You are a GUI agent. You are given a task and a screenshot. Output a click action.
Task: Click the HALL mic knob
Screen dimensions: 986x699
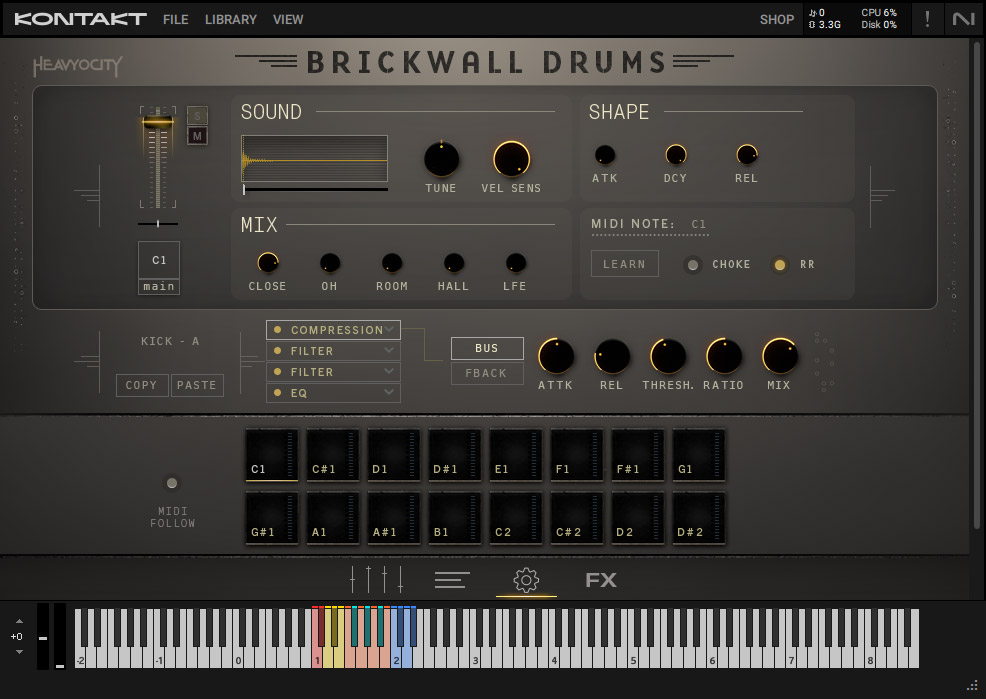(453, 263)
